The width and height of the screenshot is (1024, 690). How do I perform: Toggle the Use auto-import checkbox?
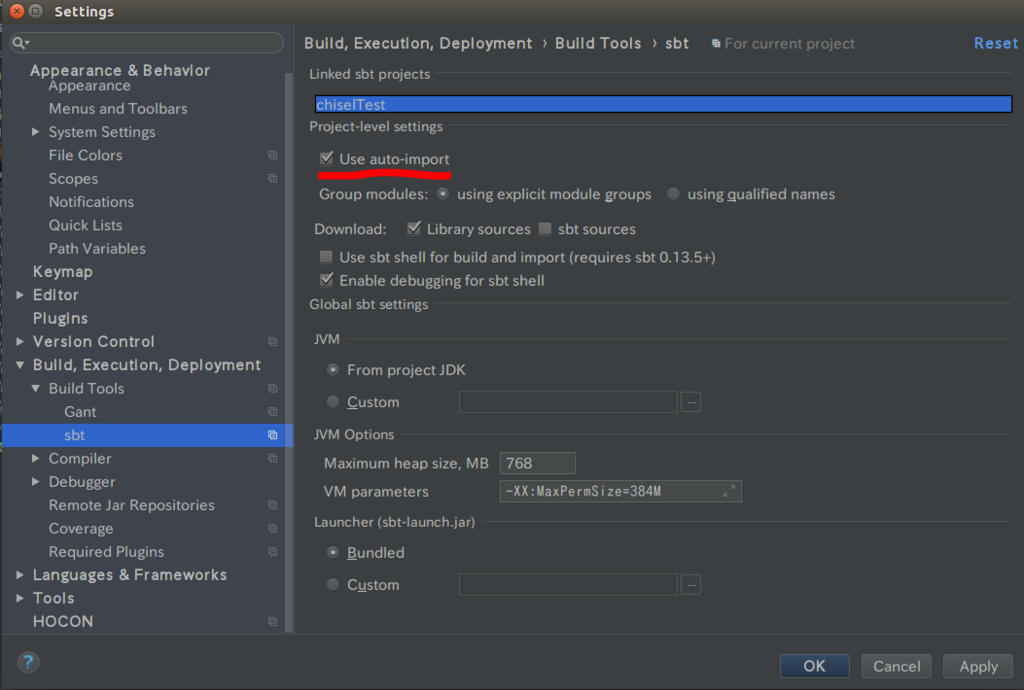[x=327, y=159]
